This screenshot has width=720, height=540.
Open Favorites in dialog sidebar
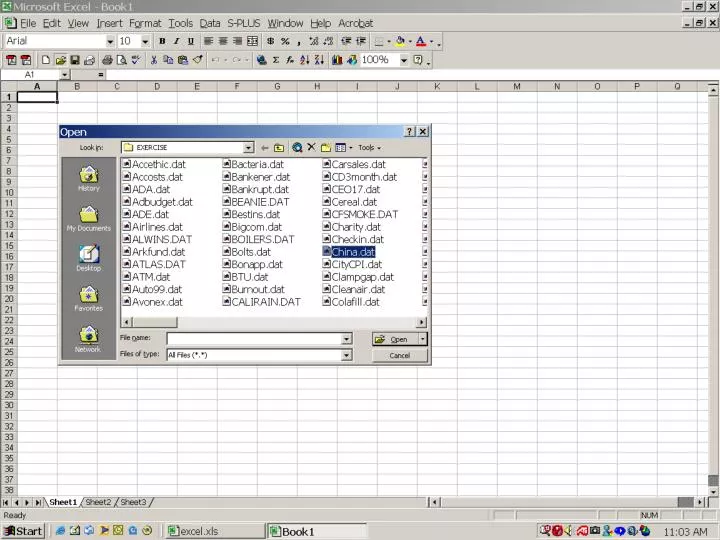point(89,298)
